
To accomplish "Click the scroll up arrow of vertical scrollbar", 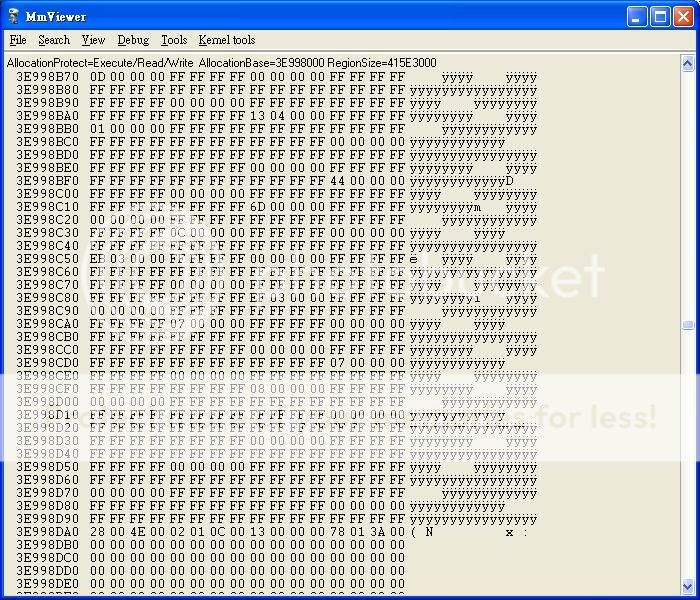I will click(688, 62).
